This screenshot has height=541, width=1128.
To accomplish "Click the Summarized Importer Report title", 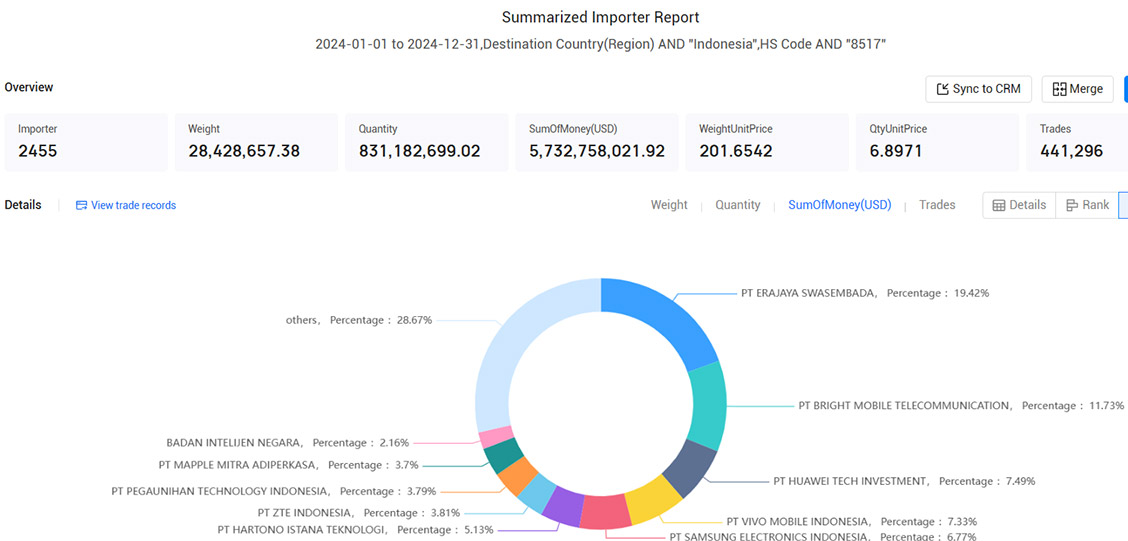I will point(601,17).
